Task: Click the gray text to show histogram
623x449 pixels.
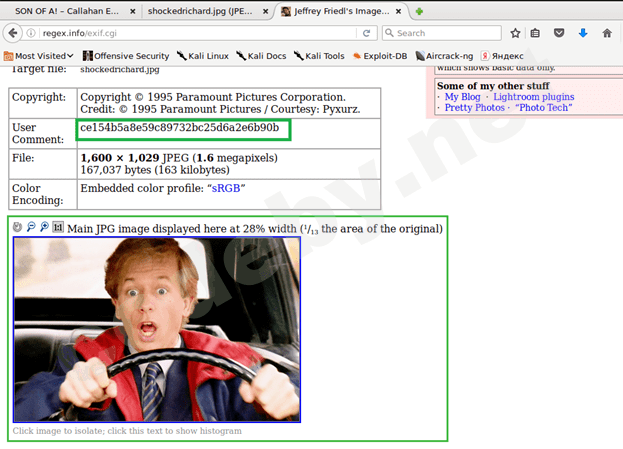Action: coord(127,431)
